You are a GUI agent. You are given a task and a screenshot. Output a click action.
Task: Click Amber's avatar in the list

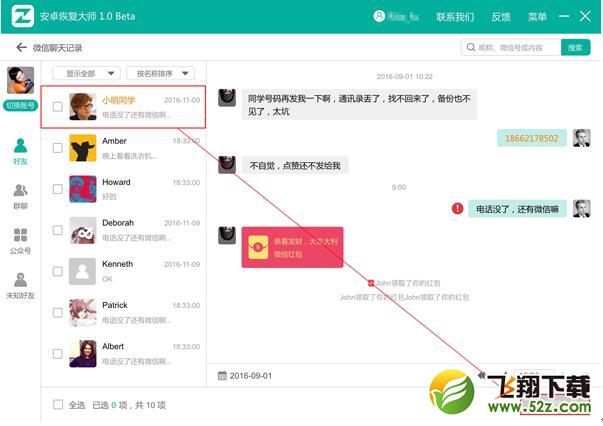coord(83,148)
